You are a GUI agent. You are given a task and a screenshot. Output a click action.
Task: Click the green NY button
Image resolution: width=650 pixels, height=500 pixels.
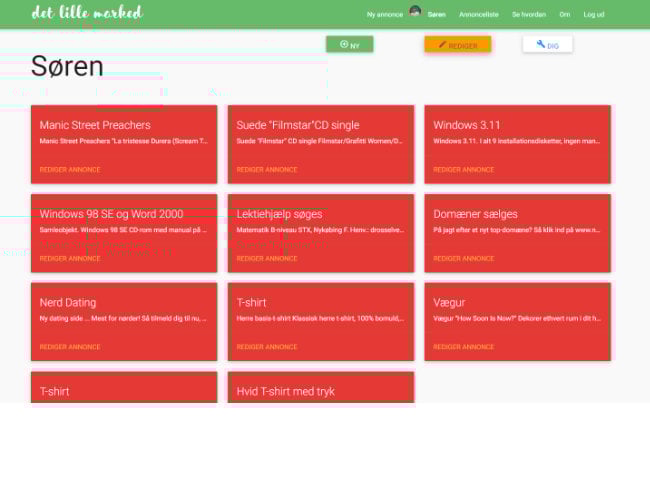click(349, 45)
